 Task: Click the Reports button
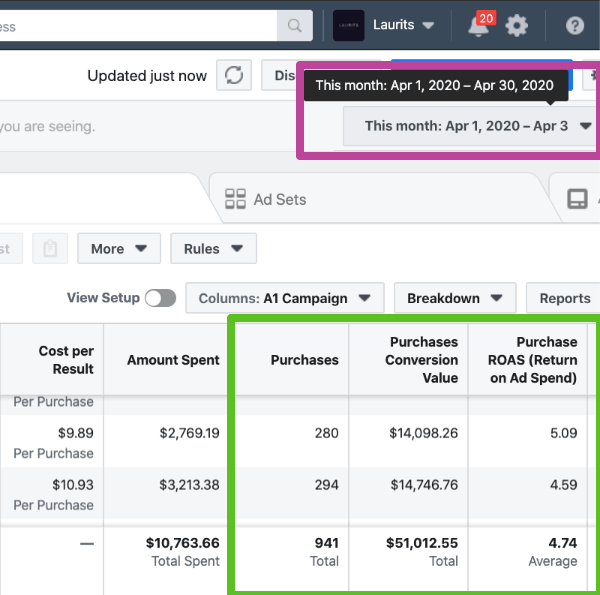tap(564, 298)
